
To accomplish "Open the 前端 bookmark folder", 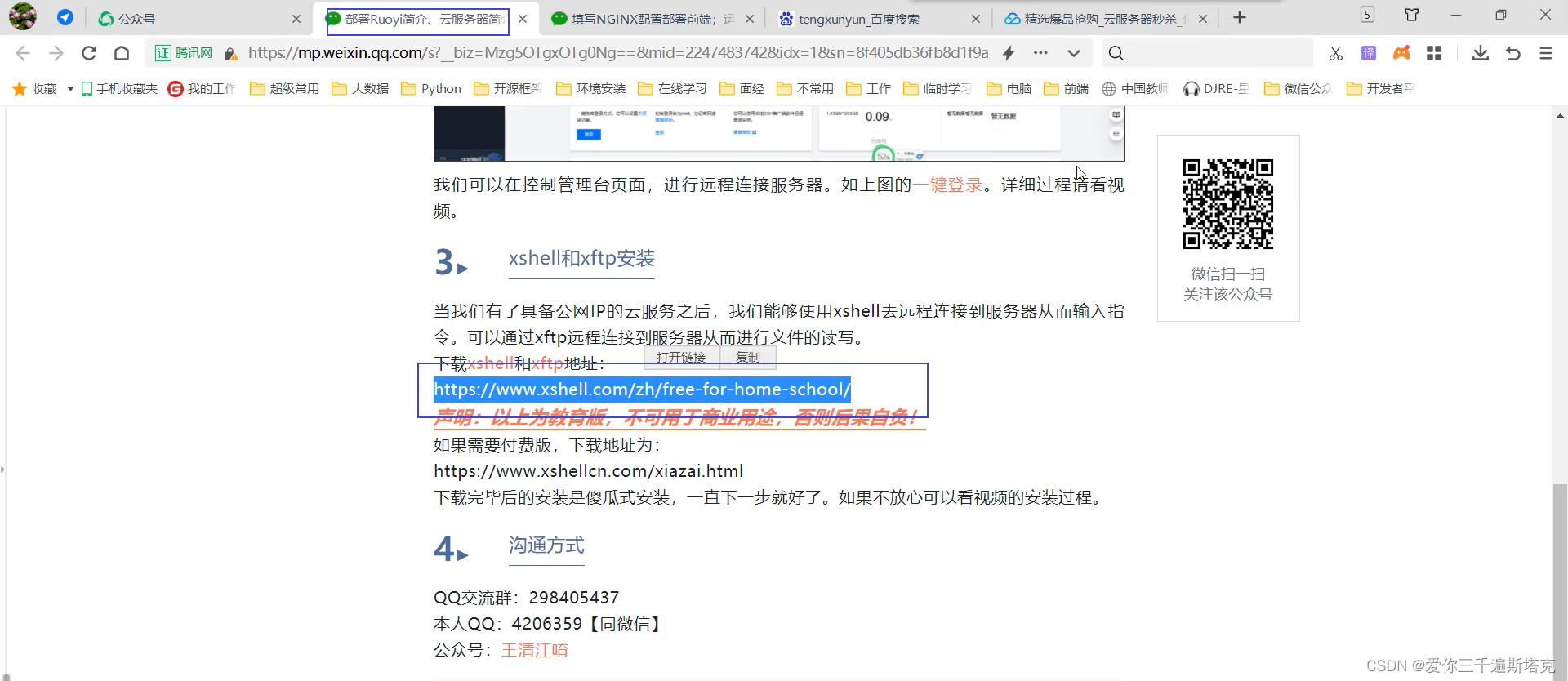I will click(x=1067, y=89).
